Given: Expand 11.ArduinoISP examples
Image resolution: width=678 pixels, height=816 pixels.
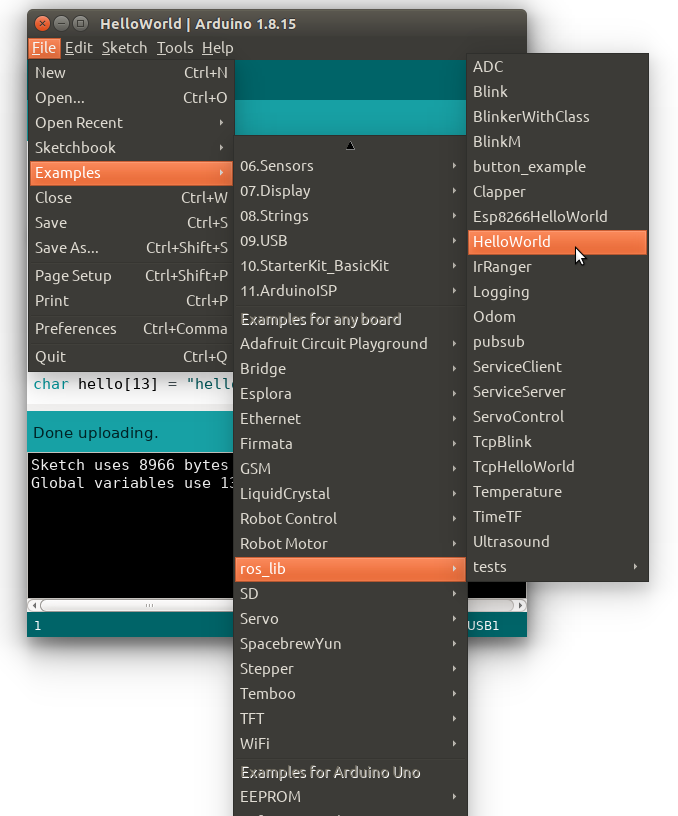Looking at the screenshot, I should [350, 291].
